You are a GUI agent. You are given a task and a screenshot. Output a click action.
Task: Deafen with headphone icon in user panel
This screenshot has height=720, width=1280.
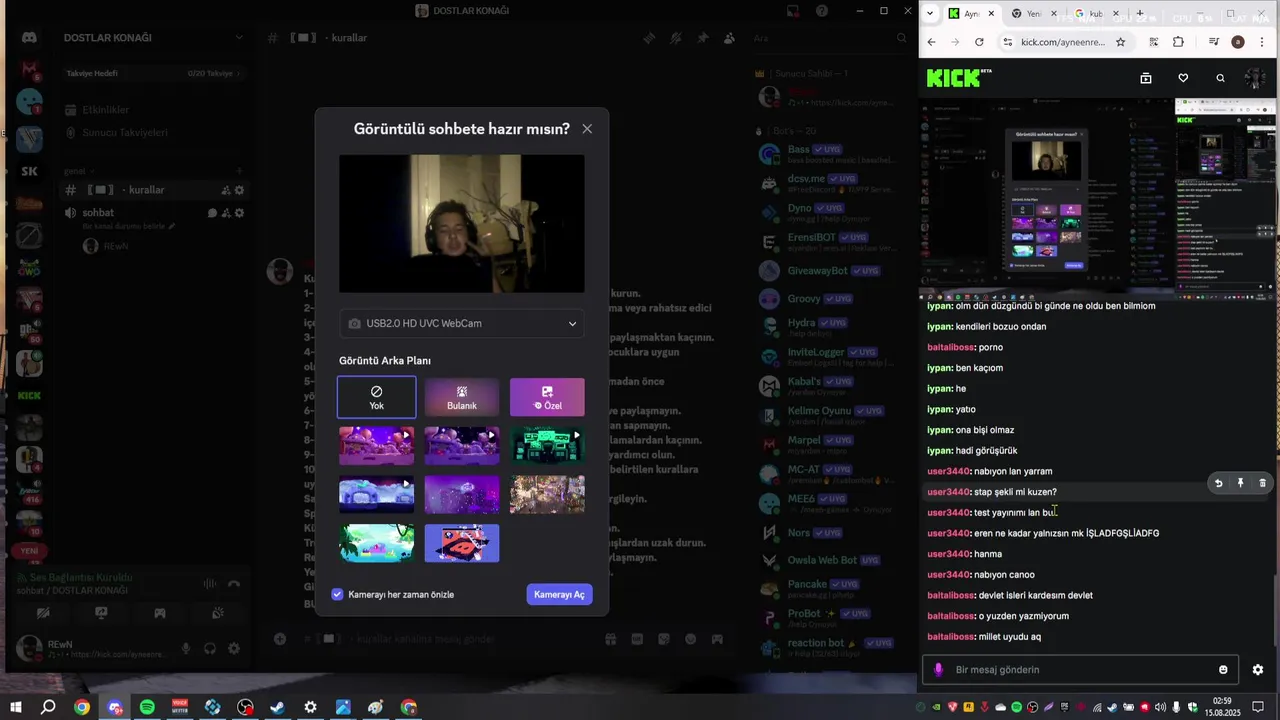point(210,648)
